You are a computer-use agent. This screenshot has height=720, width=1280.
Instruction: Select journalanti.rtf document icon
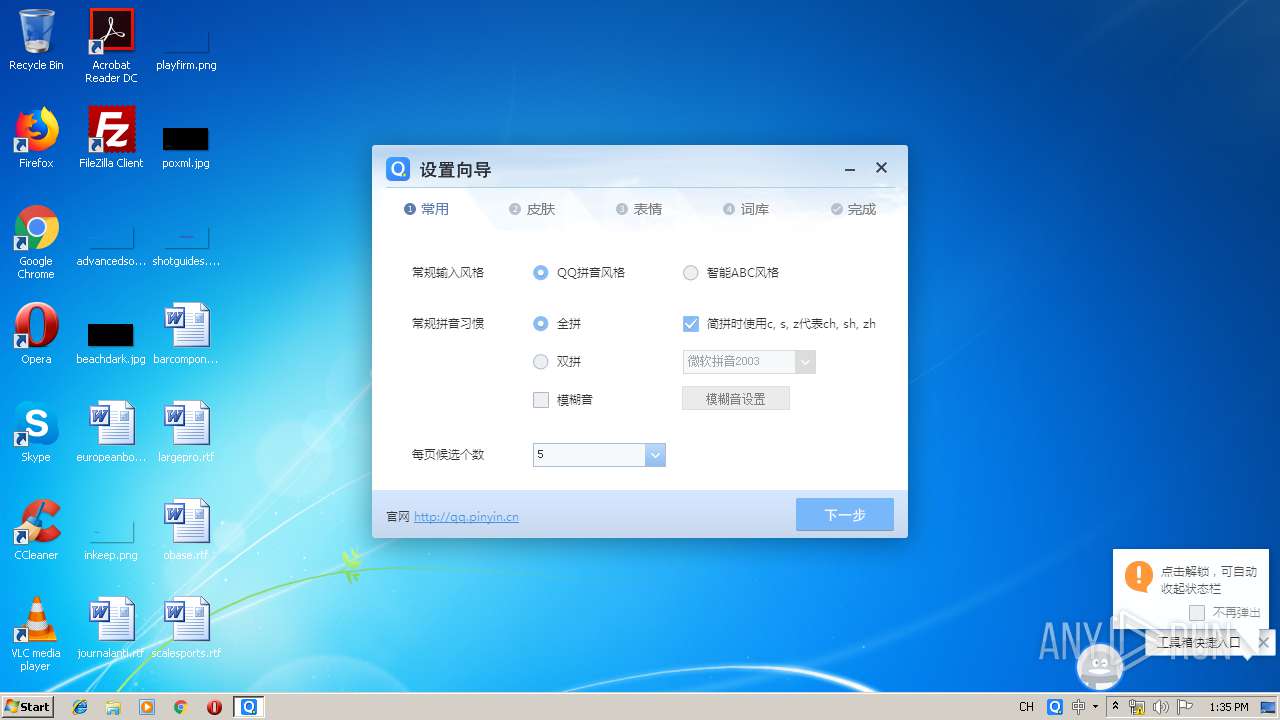click(x=111, y=628)
